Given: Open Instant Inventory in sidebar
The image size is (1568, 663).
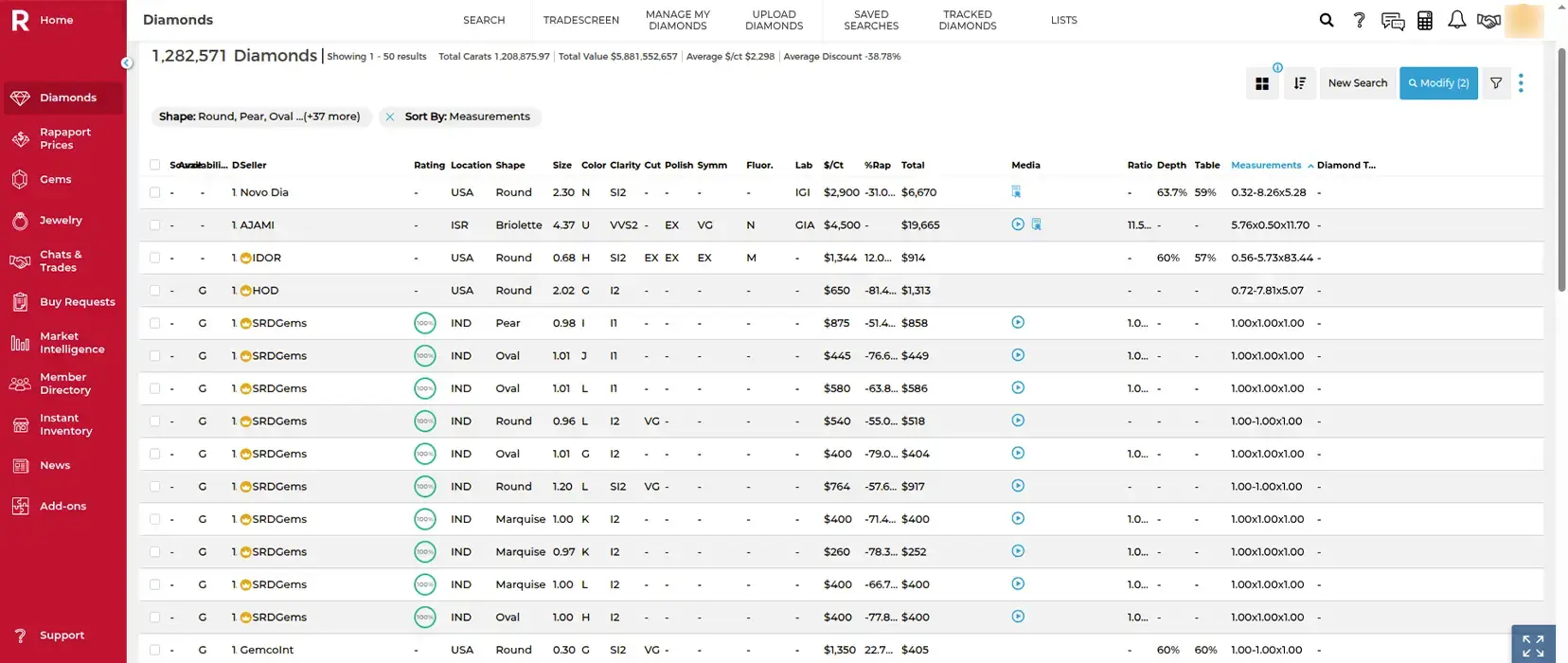Looking at the screenshot, I should [63, 424].
